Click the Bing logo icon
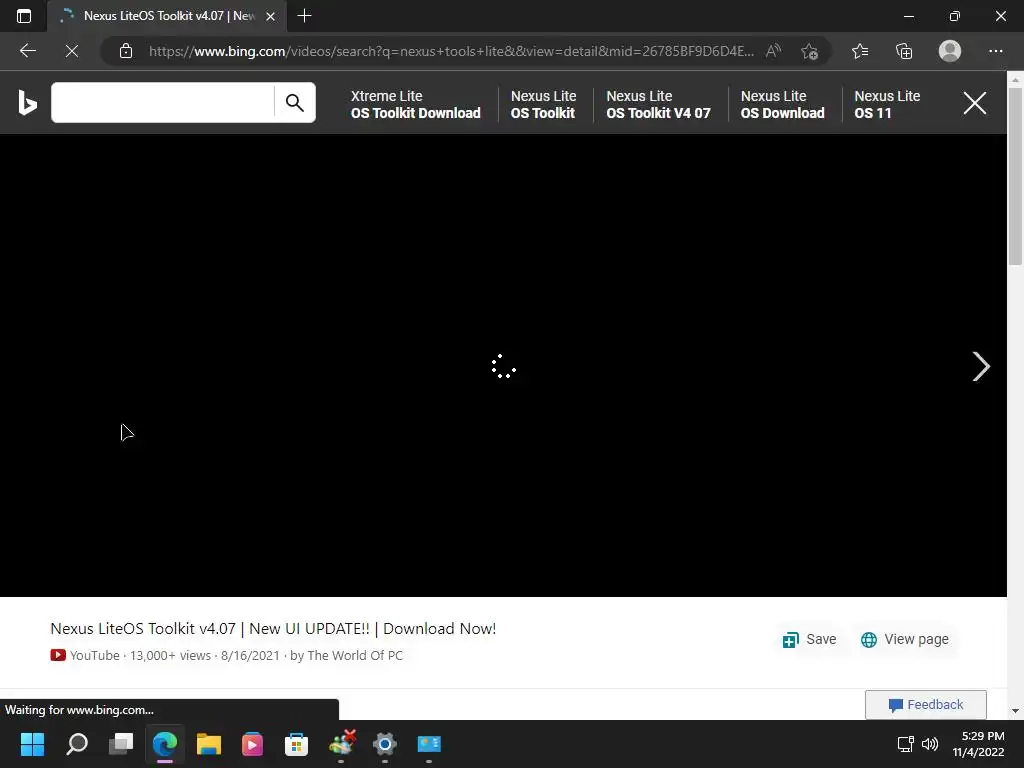Image resolution: width=1024 pixels, height=768 pixels. (x=27, y=103)
